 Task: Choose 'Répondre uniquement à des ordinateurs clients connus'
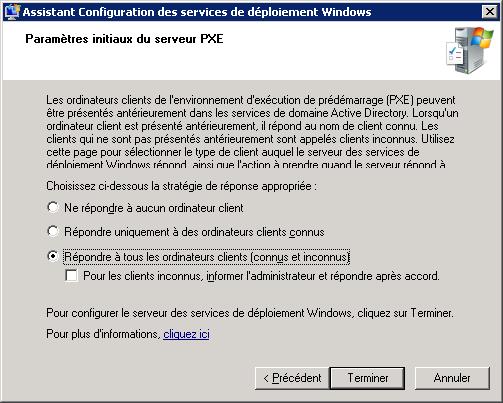coord(53,231)
